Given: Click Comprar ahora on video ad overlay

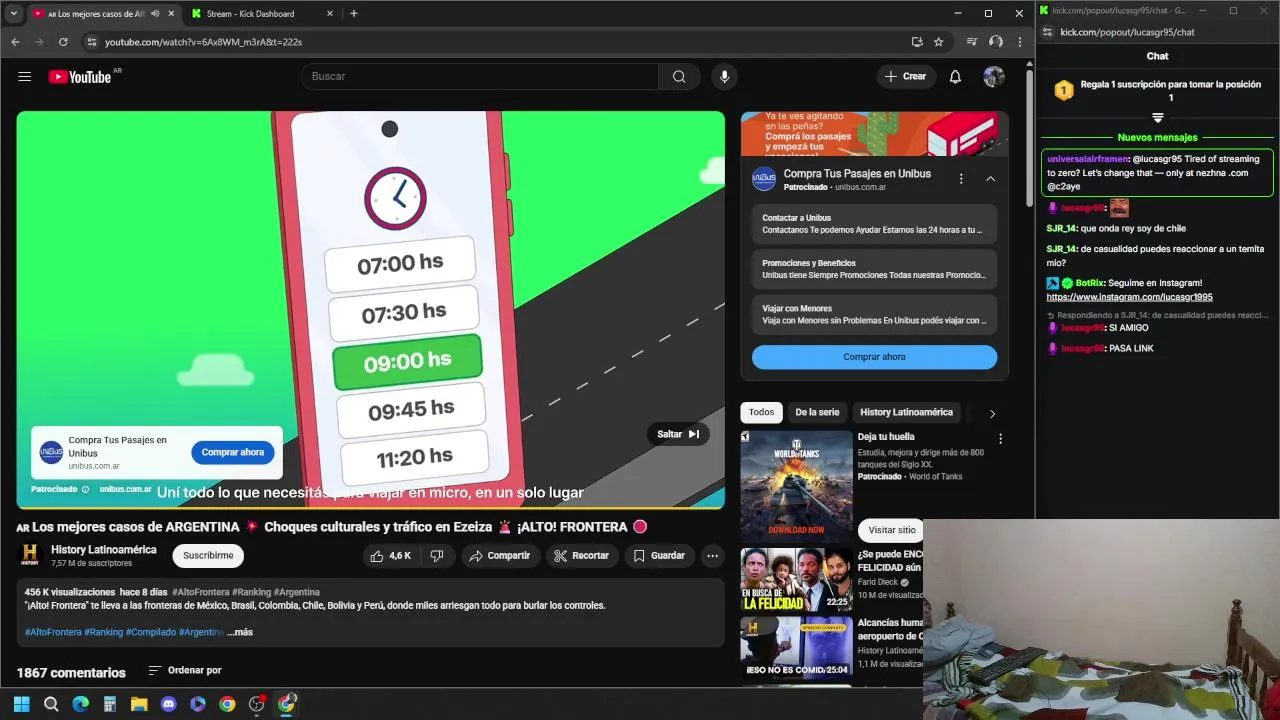Looking at the screenshot, I should (233, 452).
